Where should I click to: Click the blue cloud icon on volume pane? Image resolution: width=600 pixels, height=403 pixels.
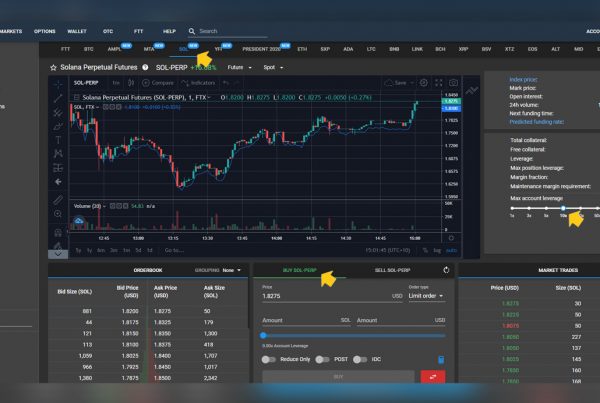tap(78, 221)
